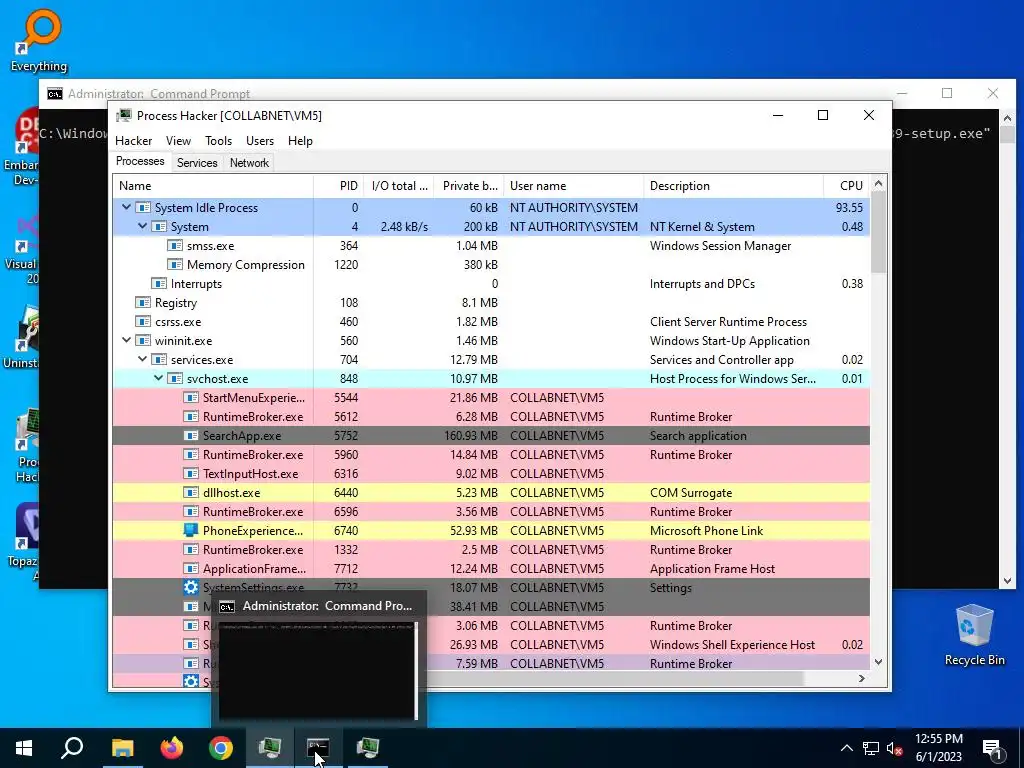Click the Interrupts process icon
The width and height of the screenshot is (1024, 768).
pos(159,283)
